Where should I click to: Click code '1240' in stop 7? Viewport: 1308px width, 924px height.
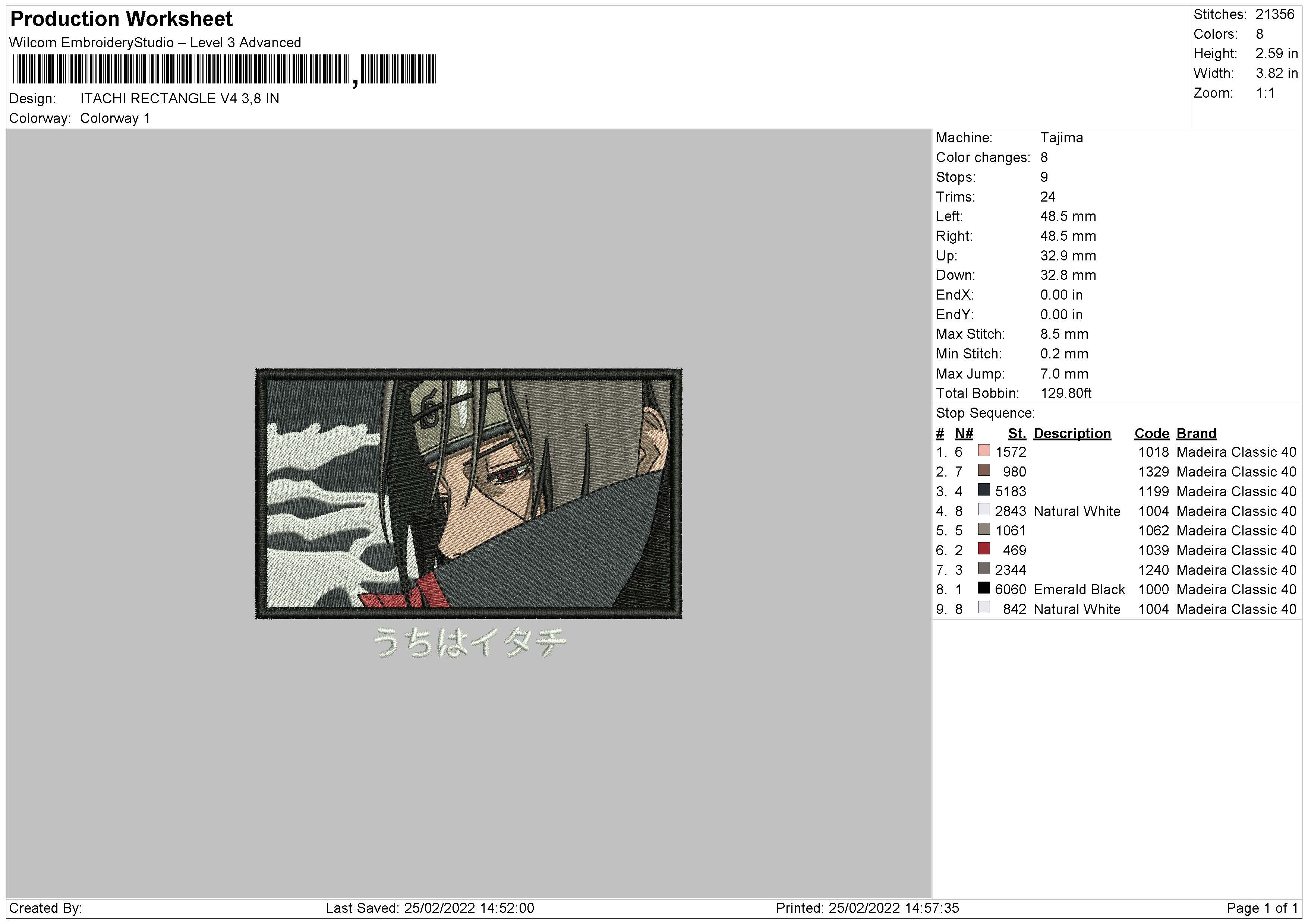1154,570
